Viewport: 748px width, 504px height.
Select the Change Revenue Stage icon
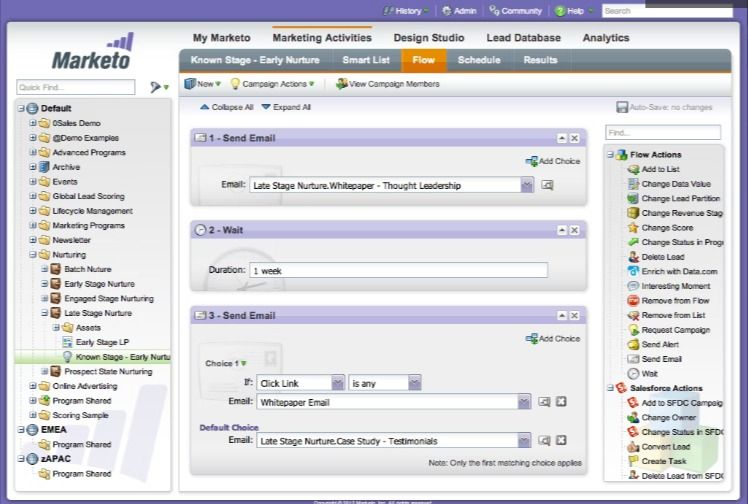tap(633, 213)
